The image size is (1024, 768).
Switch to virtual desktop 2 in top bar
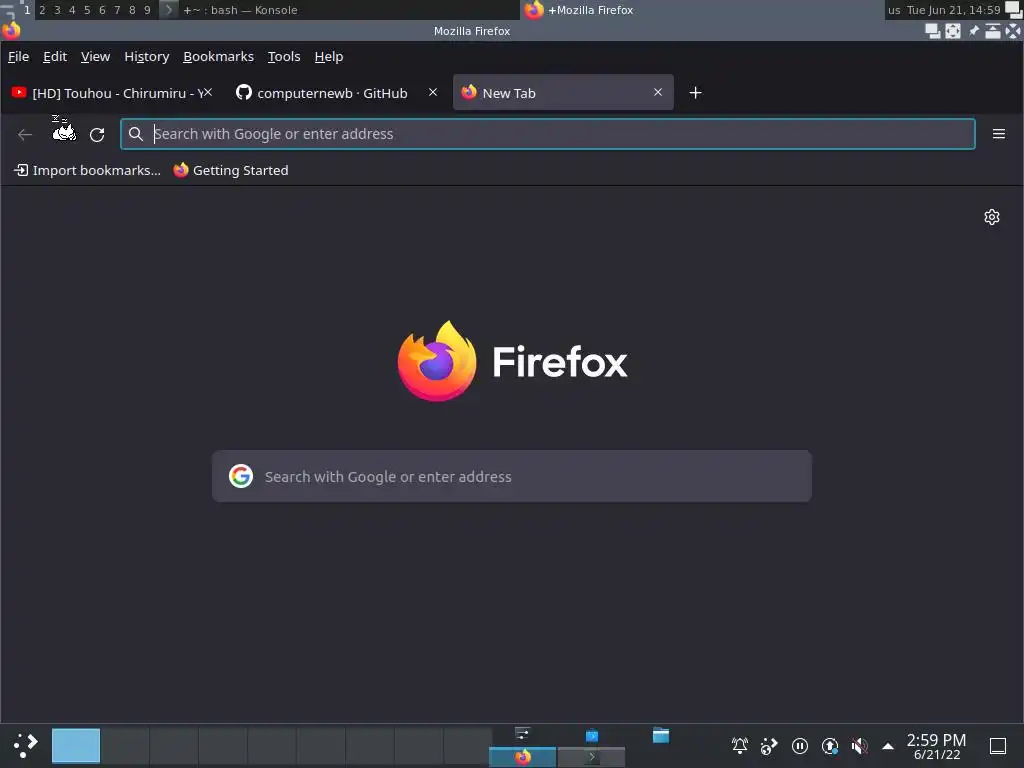42,10
